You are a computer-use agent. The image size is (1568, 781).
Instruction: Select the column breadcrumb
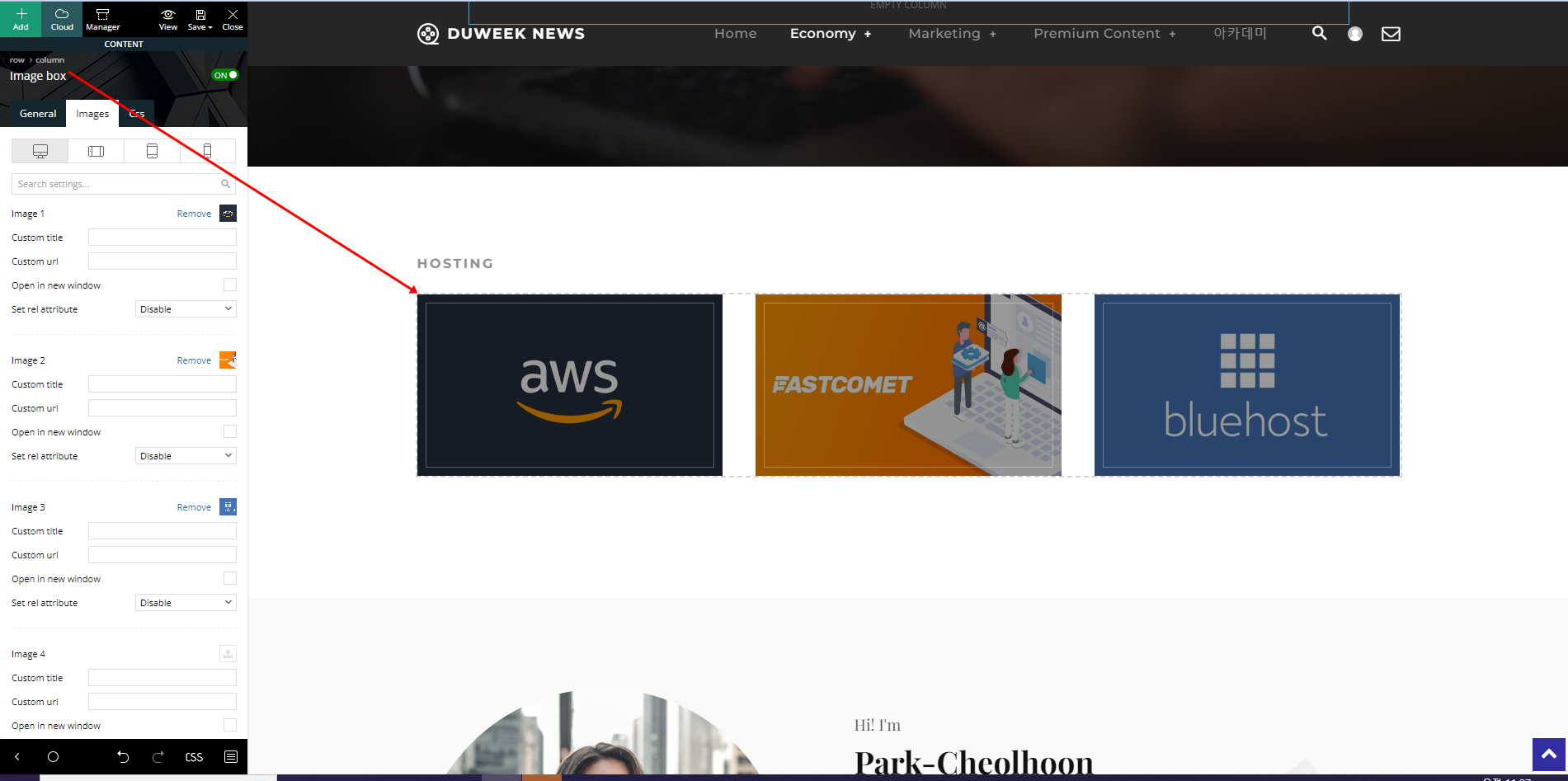[x=49, y=60]
